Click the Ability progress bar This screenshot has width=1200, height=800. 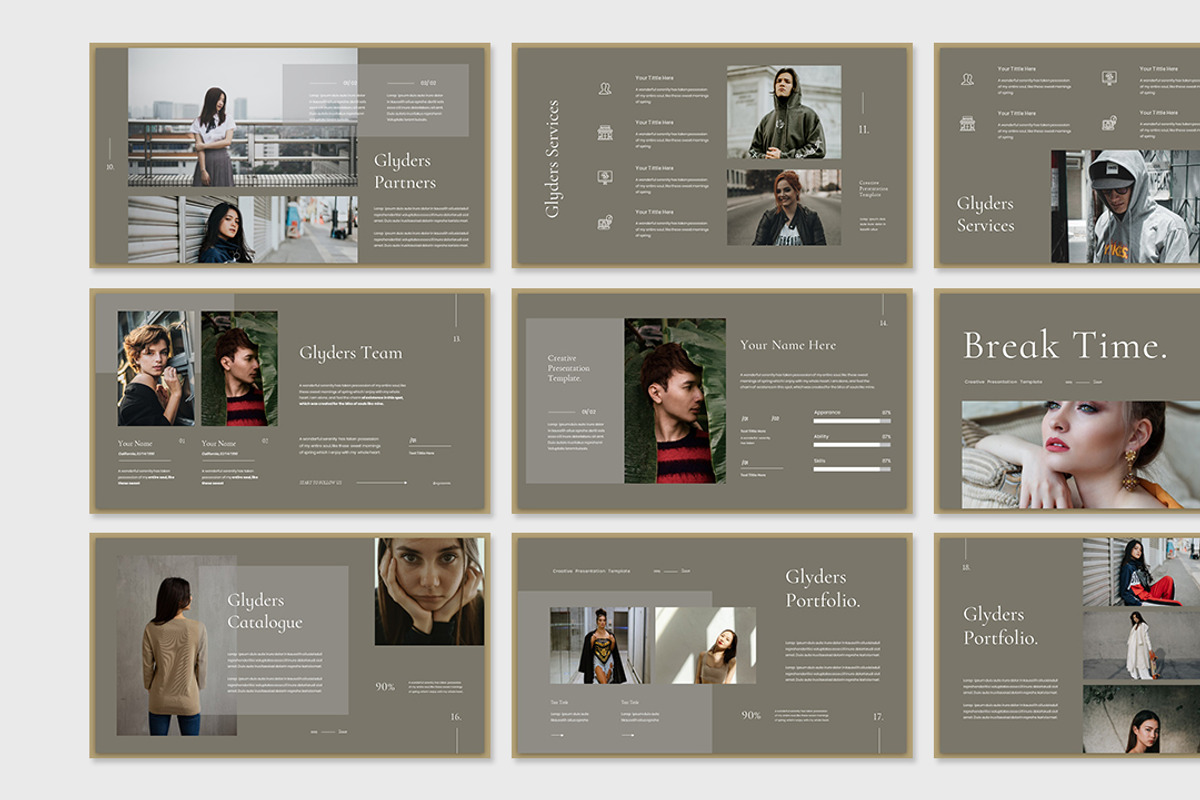pyautogui.click(x=852, y=445)
